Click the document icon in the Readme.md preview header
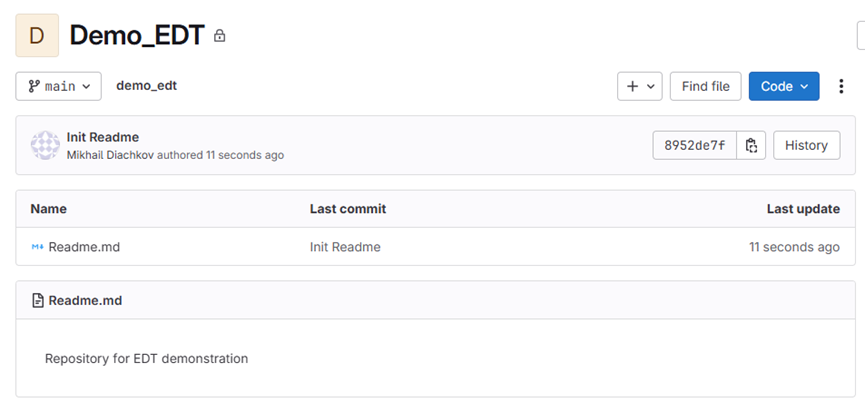865x402 pixels. point(39,300)
